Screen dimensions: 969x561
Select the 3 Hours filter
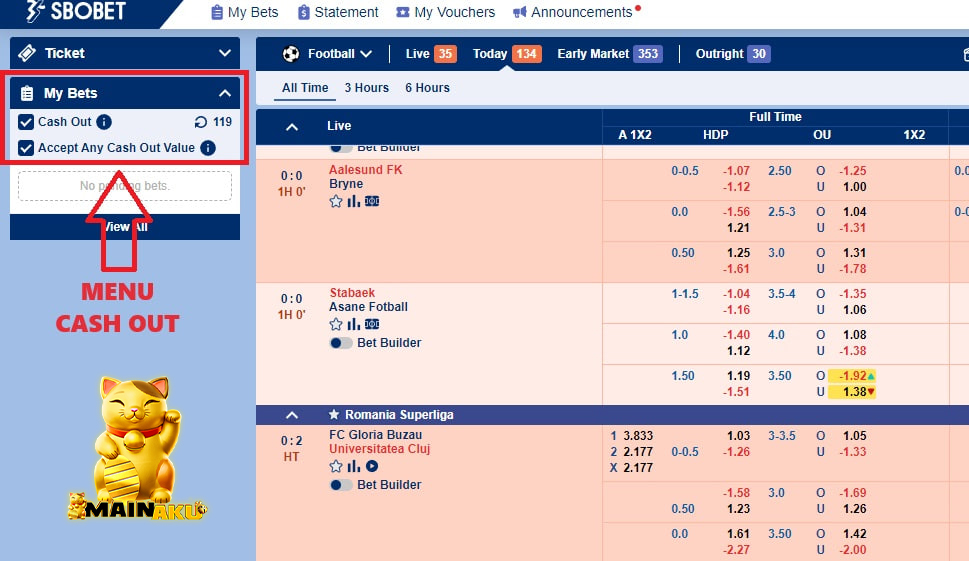pyautogui.click(x=366, y=88)
